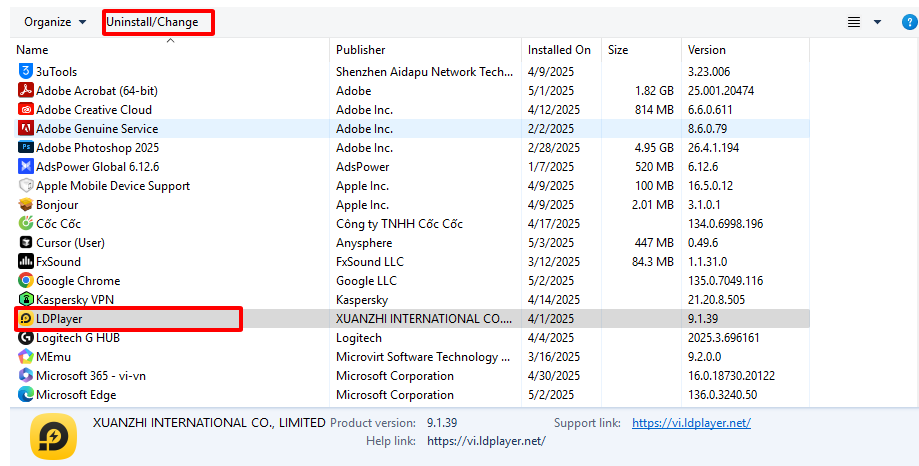919x466 pixels.
Task: Select the Cốc Cốc name text
Action: click(58, 223)
